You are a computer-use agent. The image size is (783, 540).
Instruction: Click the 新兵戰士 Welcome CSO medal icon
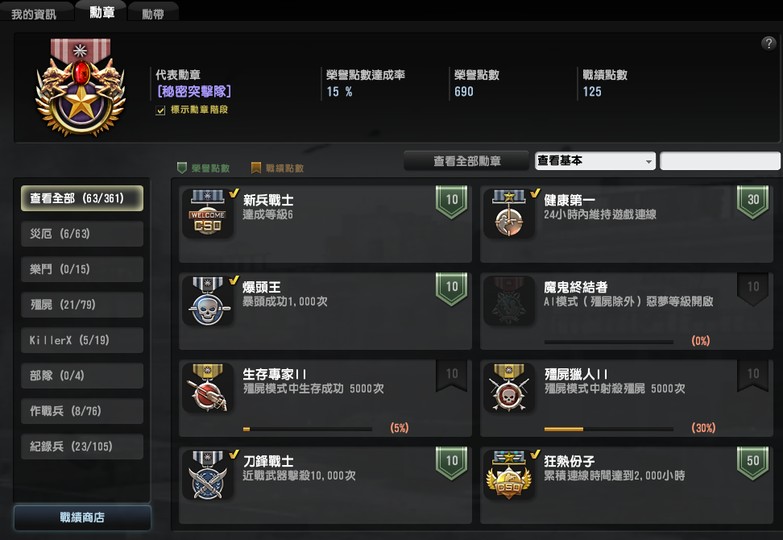[x=207, y=213]
